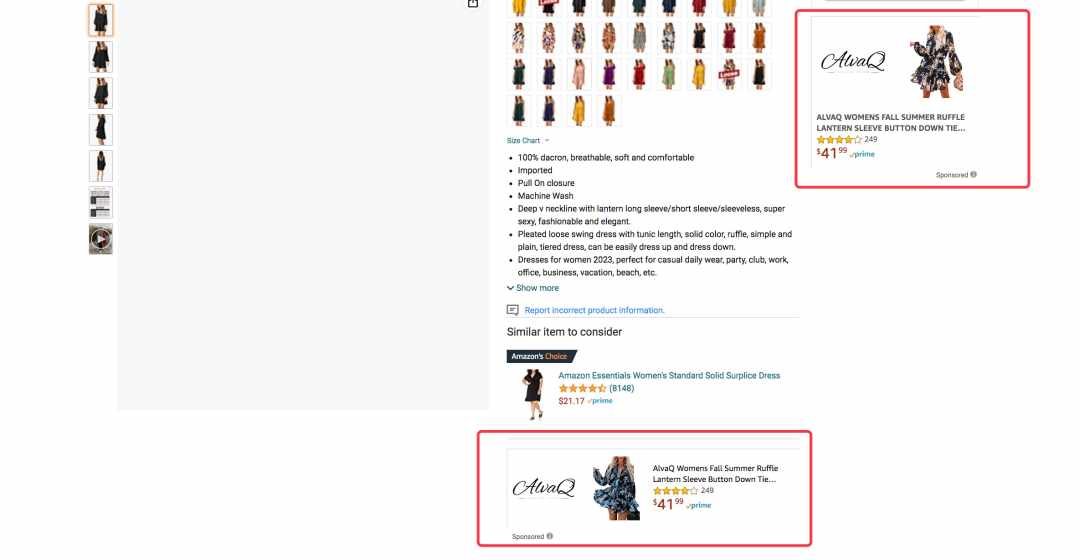The image size is (1080, 560).
Task: Select the size chart image thumbnail
Action: [101, 203]
